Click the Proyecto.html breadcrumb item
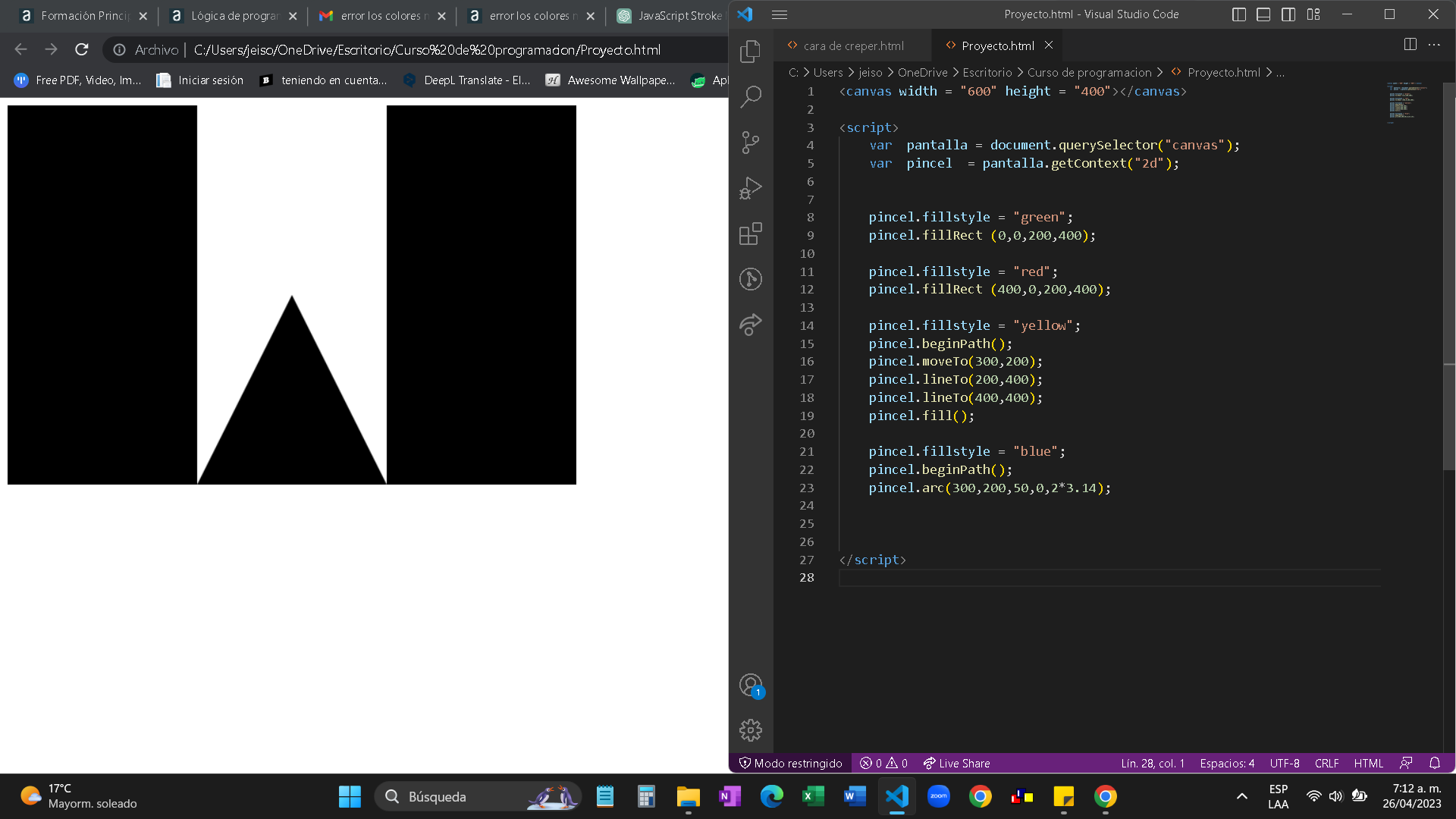Screen dimensions: 1456x819 (x=1216, y=73)
